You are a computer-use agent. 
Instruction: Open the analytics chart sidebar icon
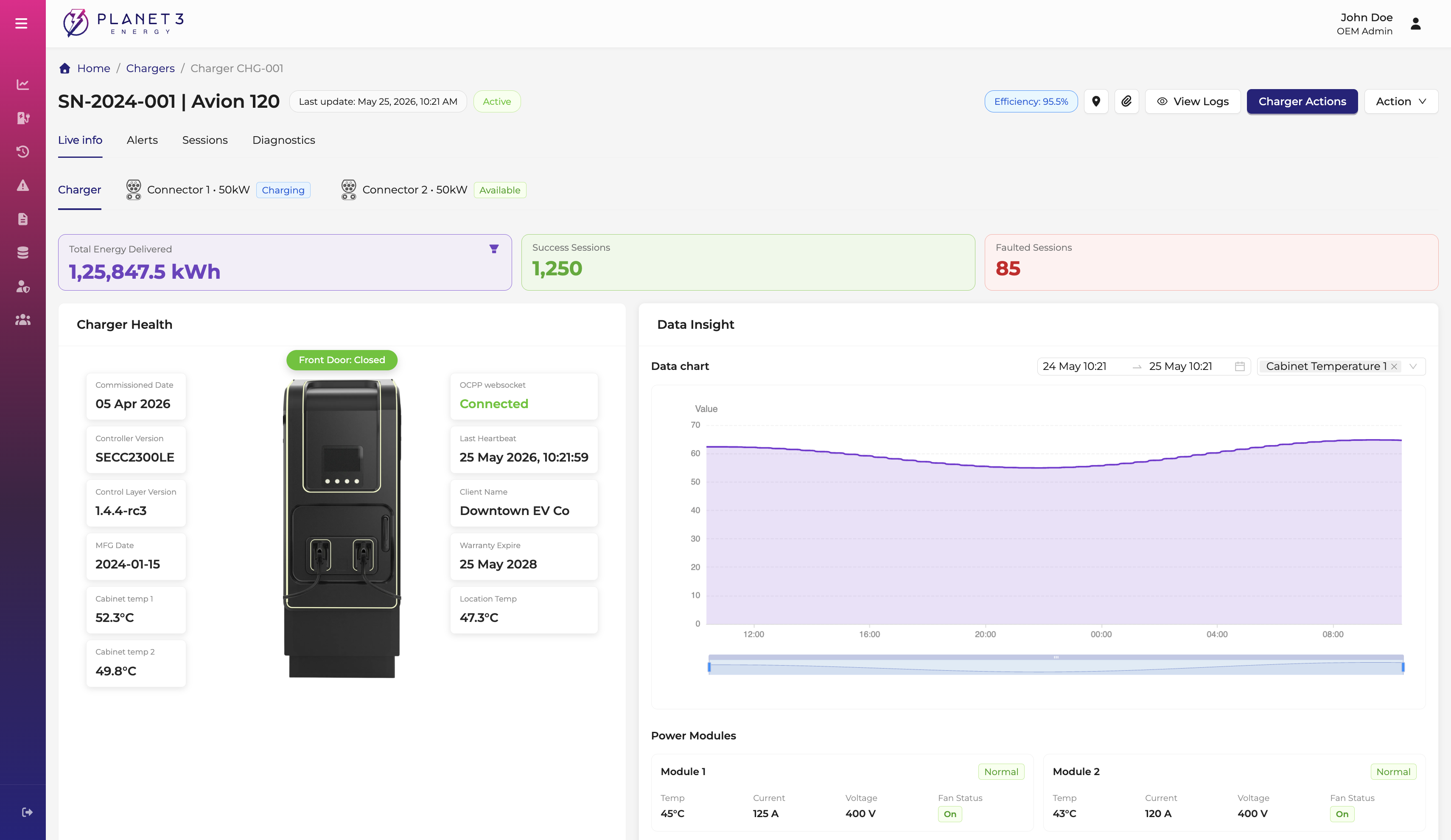coord(22,84)
